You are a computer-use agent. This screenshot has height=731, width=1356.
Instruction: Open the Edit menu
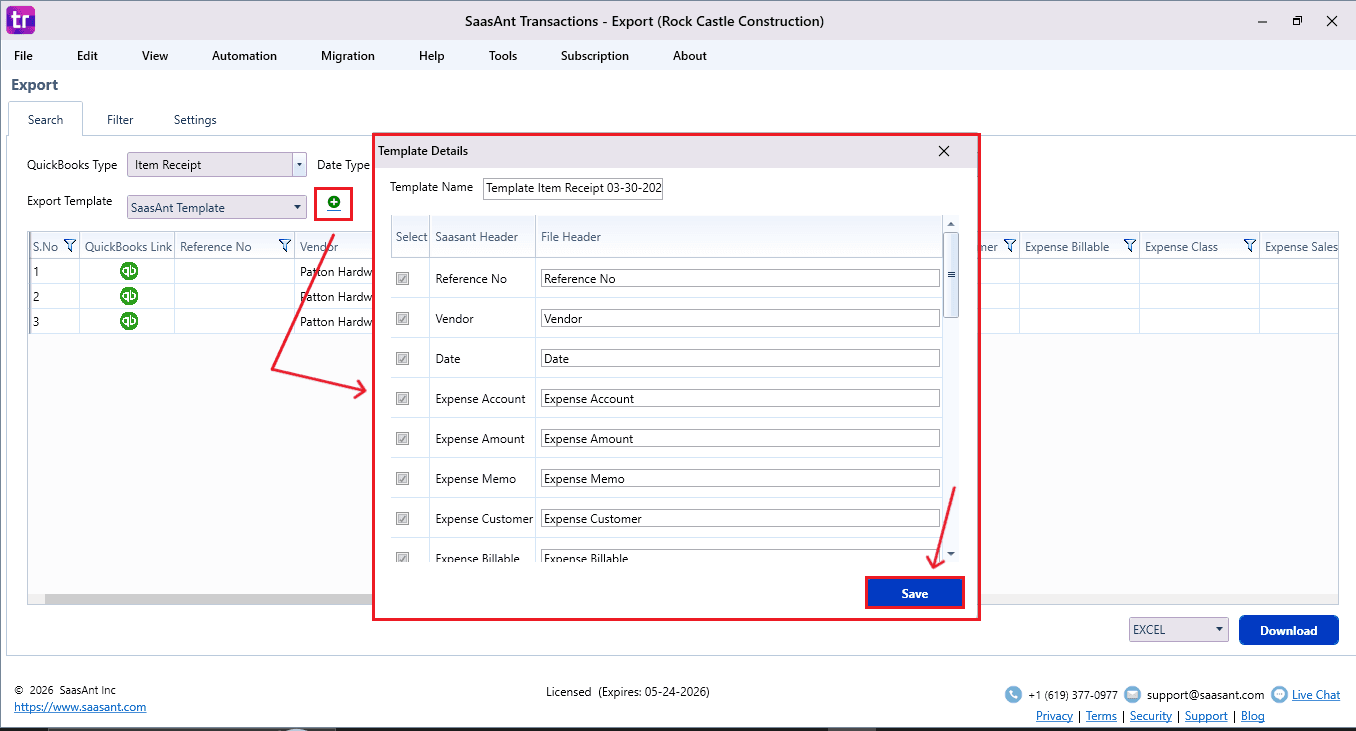coord(88,56)
